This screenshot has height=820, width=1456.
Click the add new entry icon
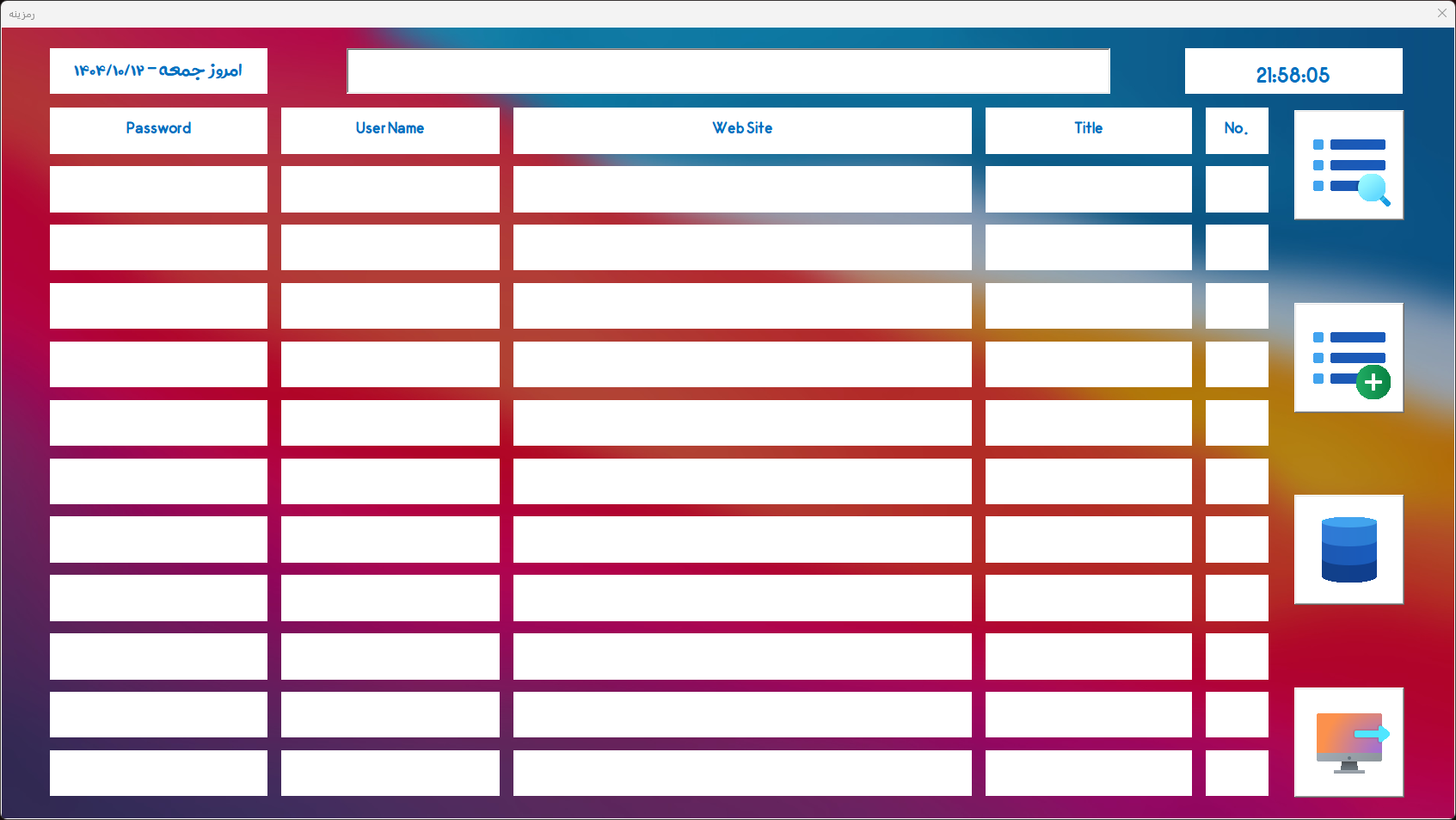(1348, 358)
